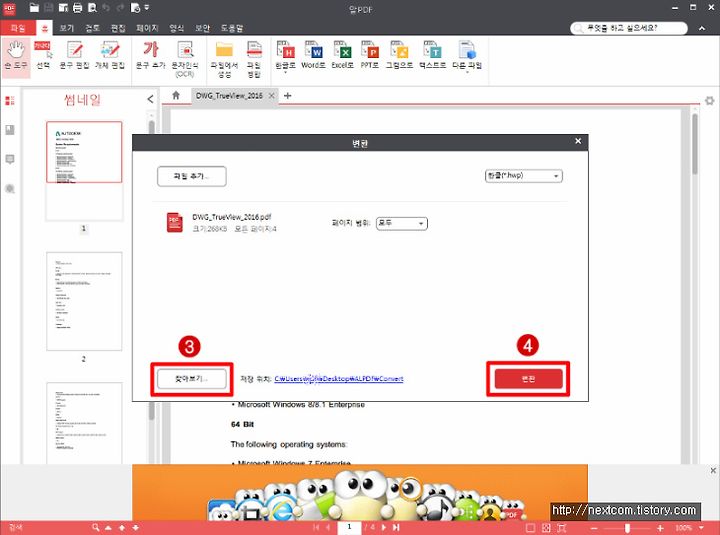Open the save location path link
The height and width of the screenshot is (535, 720).
pyautogui.click(x=338, y=379)
